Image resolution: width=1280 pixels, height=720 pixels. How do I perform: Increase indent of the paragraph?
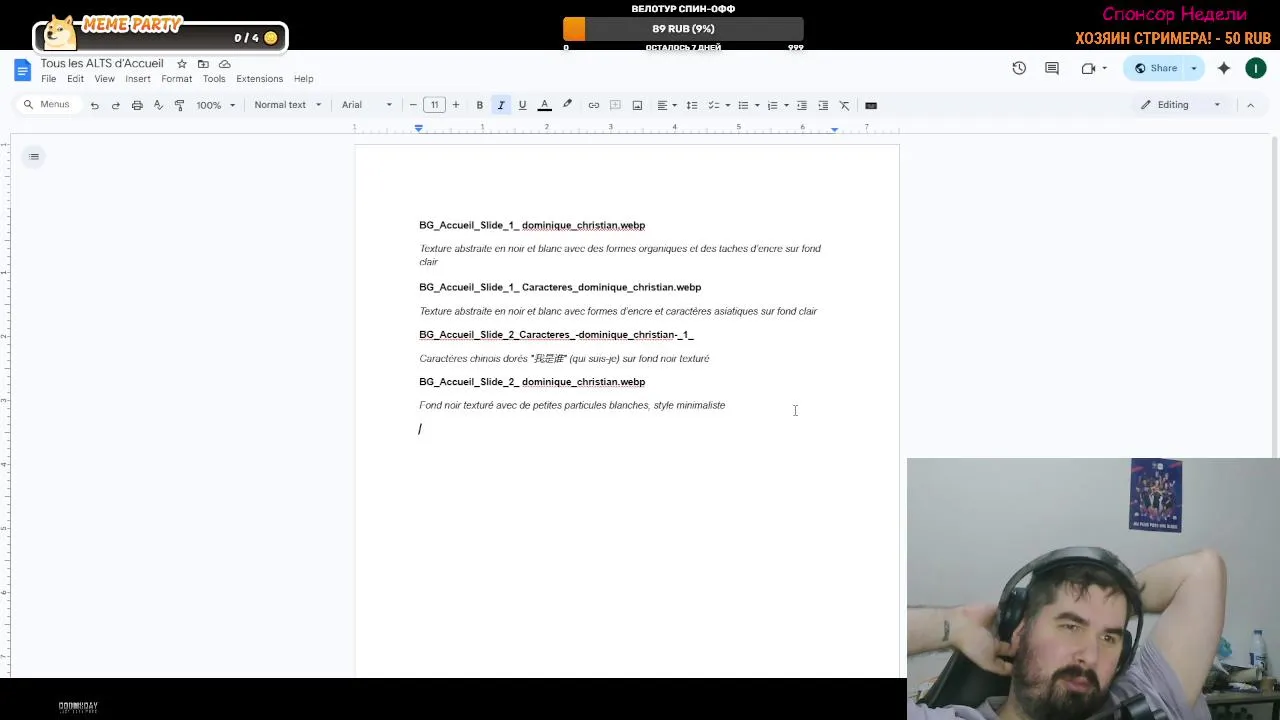[823, 105]
